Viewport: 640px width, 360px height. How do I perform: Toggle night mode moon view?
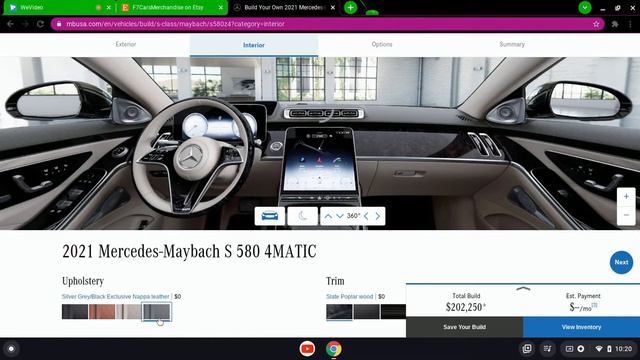302,216
